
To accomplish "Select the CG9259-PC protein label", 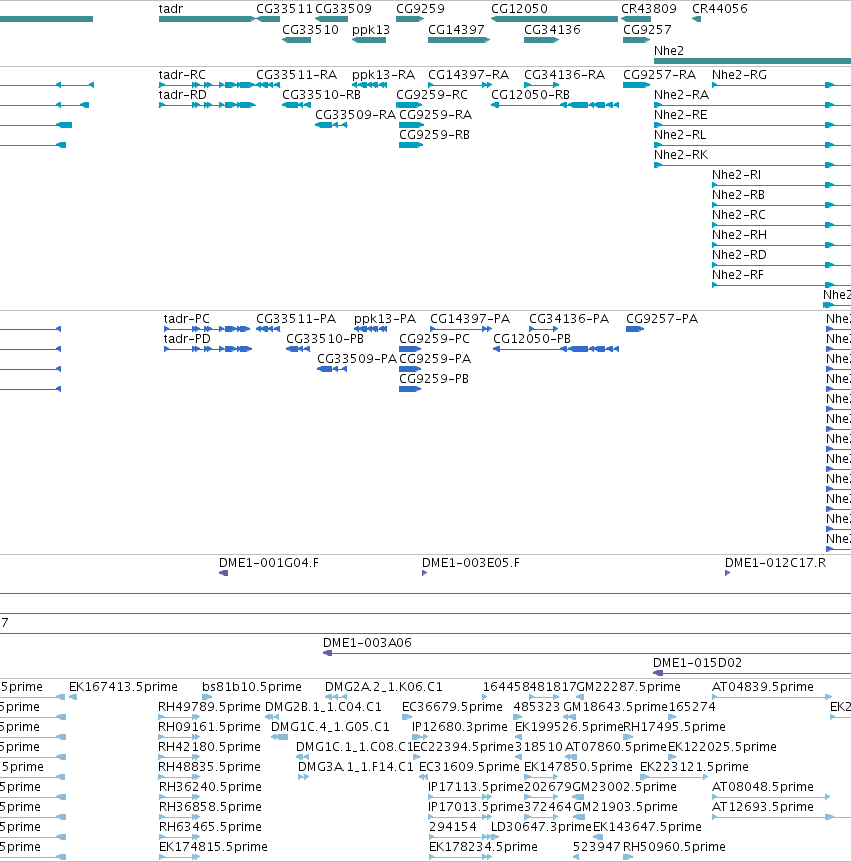I will pyautogui.click(x=434, y=339).
